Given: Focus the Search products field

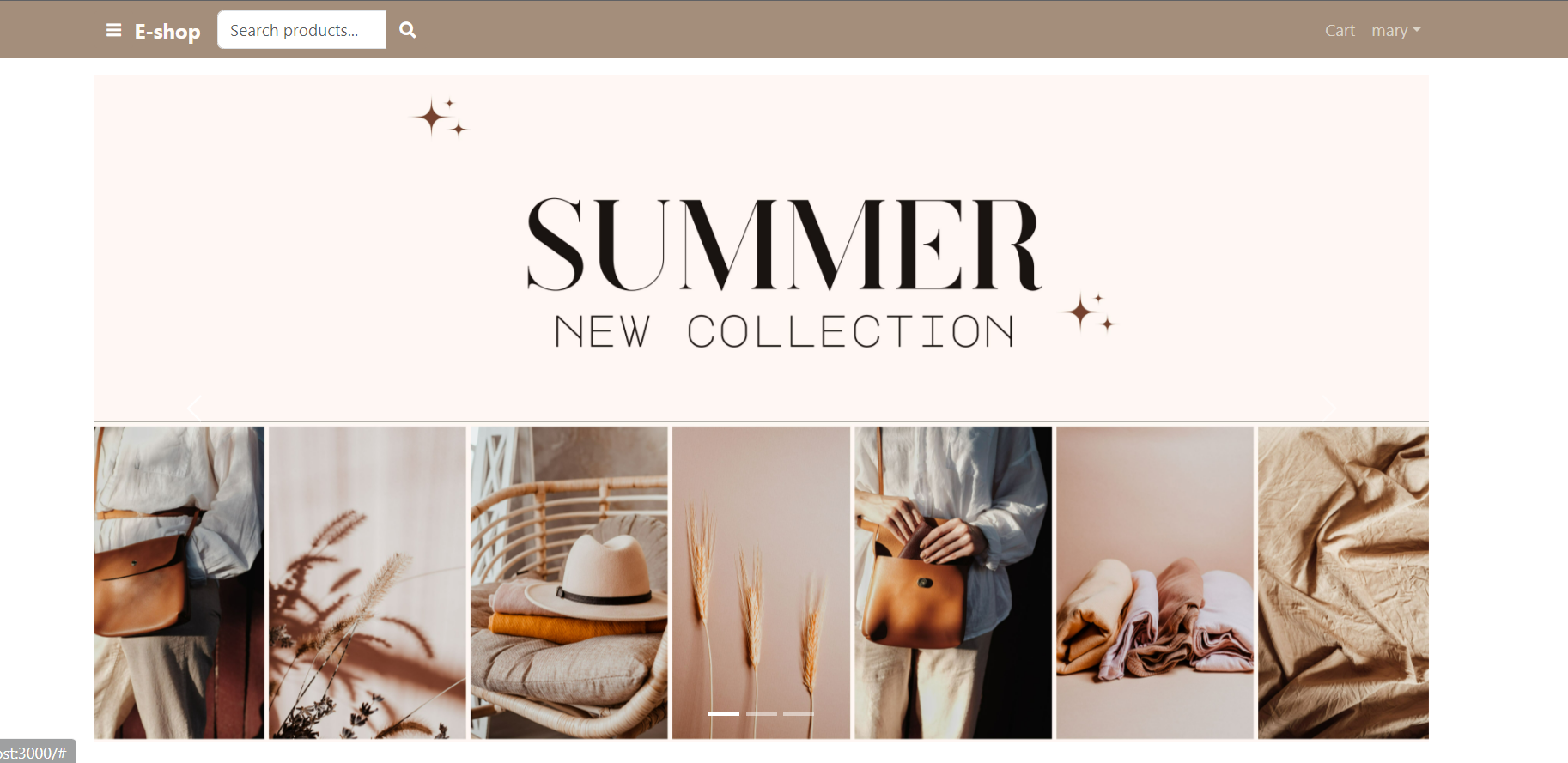Looking at the screenshot, I should coord(302,30).
